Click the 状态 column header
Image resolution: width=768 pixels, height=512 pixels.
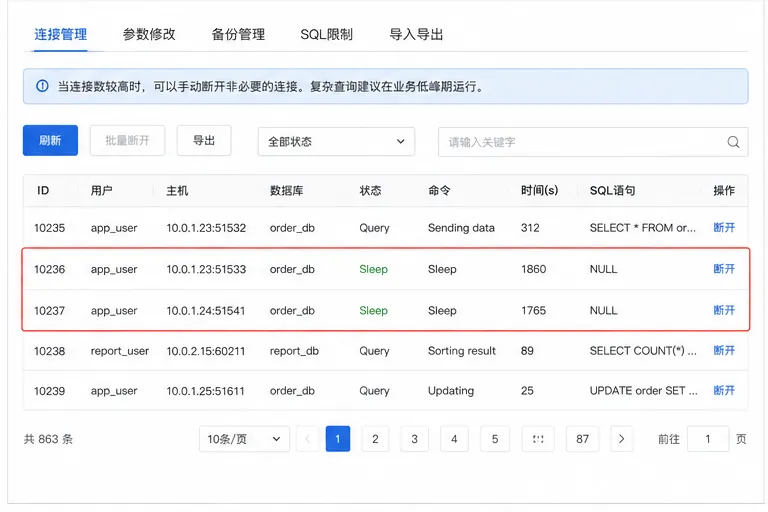pos(370,190)
